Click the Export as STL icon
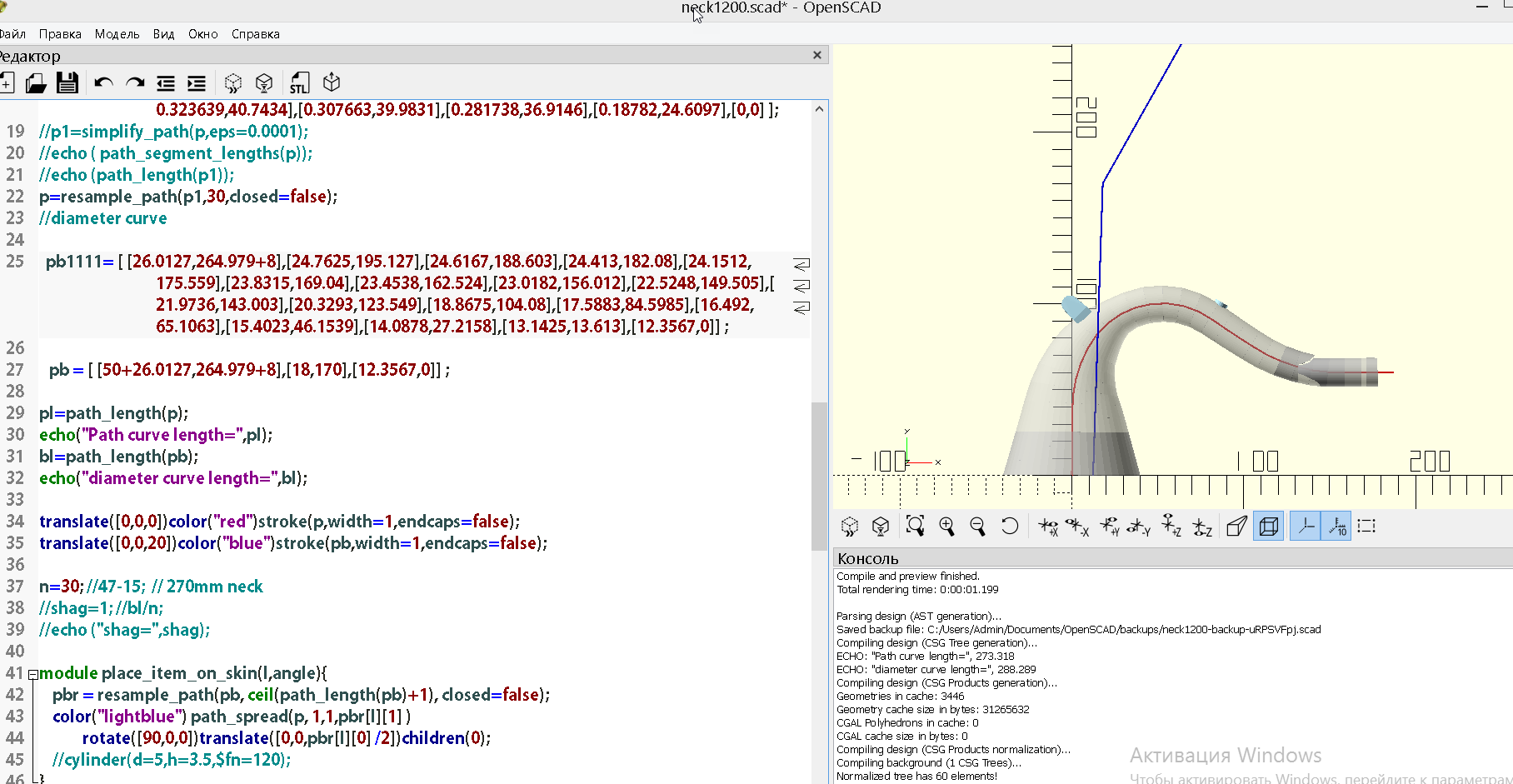1513x784 pixels. click(299, 82)
